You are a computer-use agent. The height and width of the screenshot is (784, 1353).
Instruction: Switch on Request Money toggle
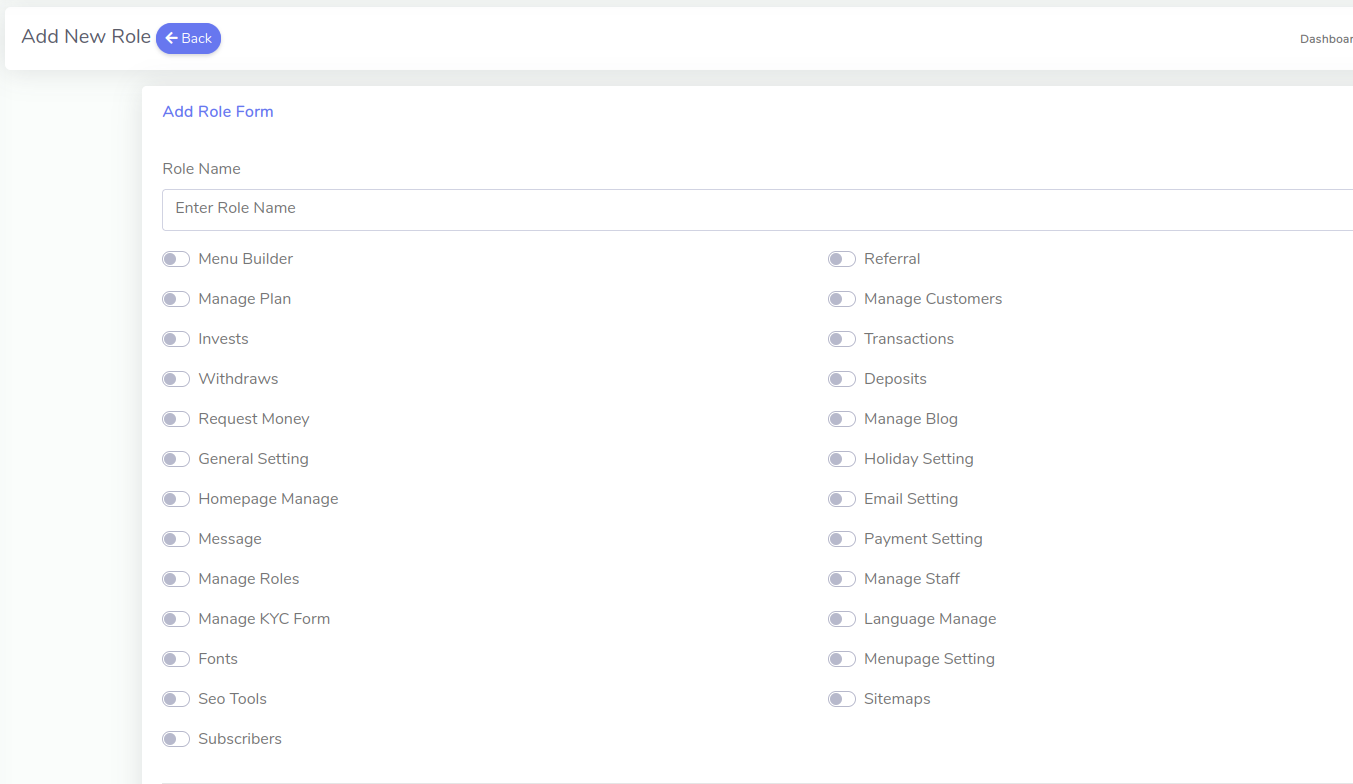[176, 419]
